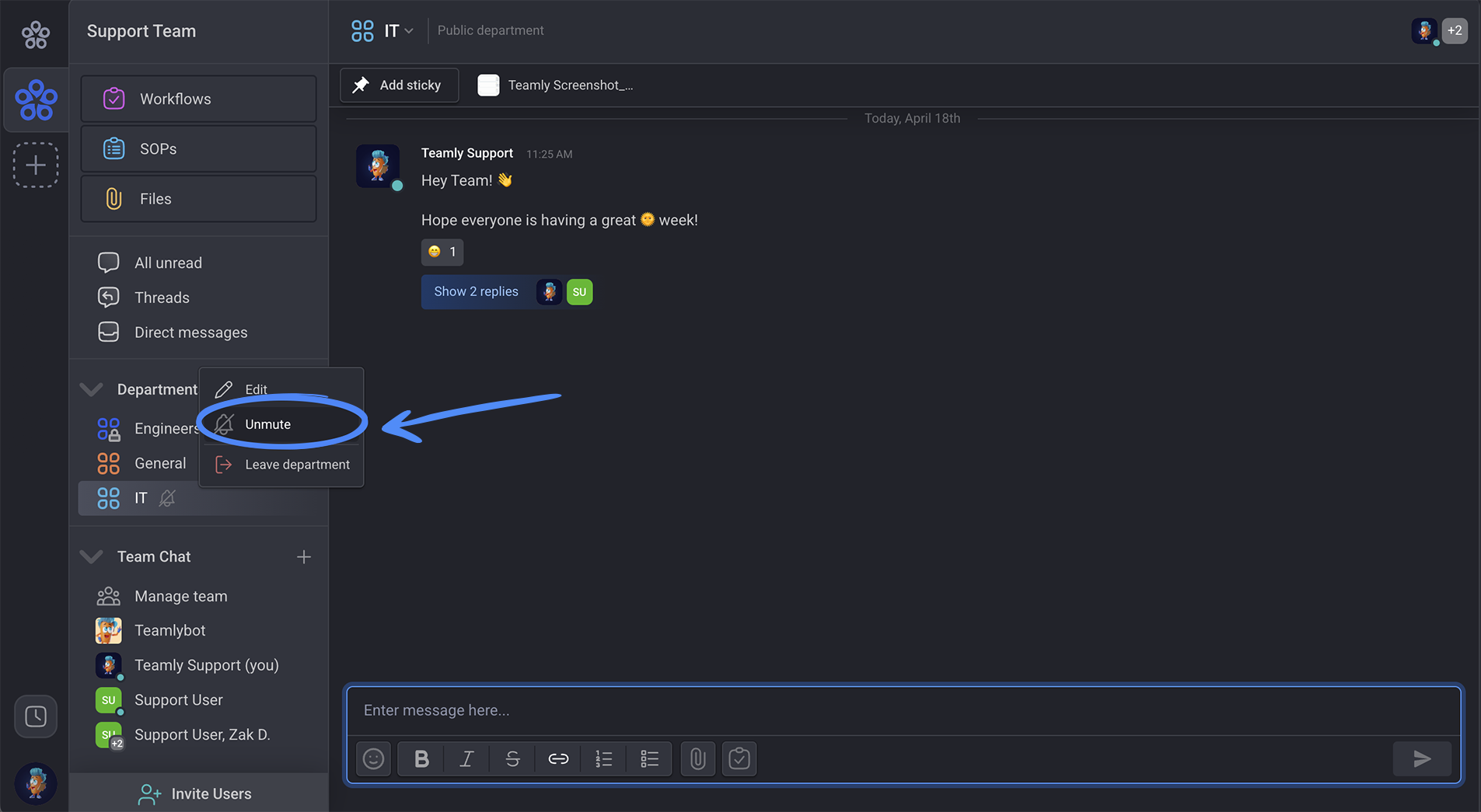Choose Leave department in the context menu
Image resolution: width=1481 pixels, height=812 pixels.
pos(281,465)
